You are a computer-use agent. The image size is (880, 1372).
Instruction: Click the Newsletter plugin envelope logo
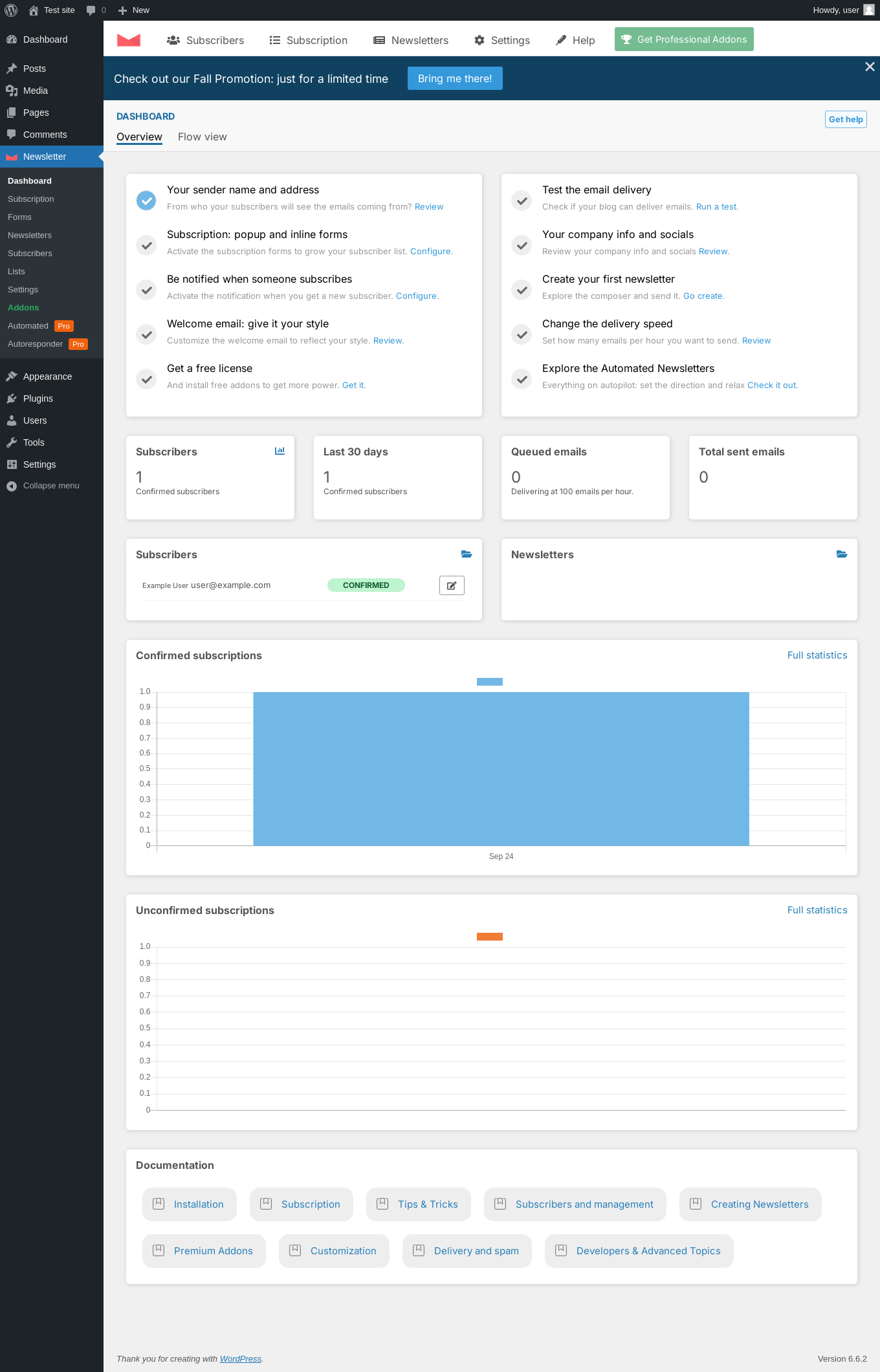click(x=129, y=40)
